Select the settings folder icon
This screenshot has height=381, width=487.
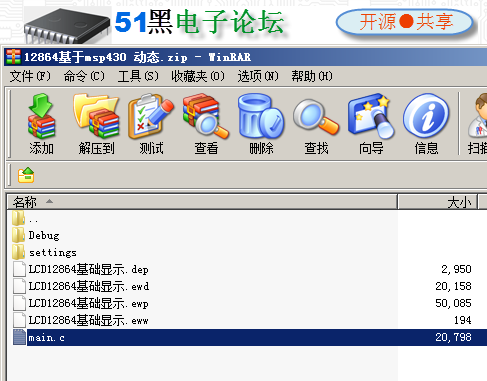click(18, 252)
